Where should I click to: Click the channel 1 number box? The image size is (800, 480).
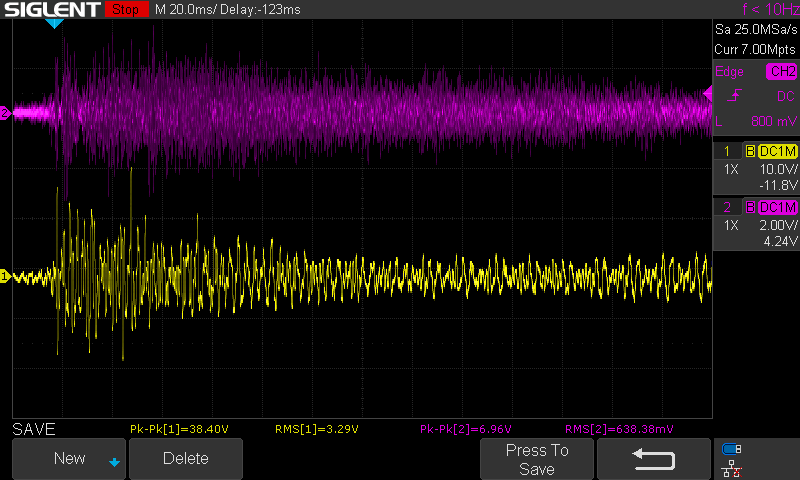(x=728, y=151)
